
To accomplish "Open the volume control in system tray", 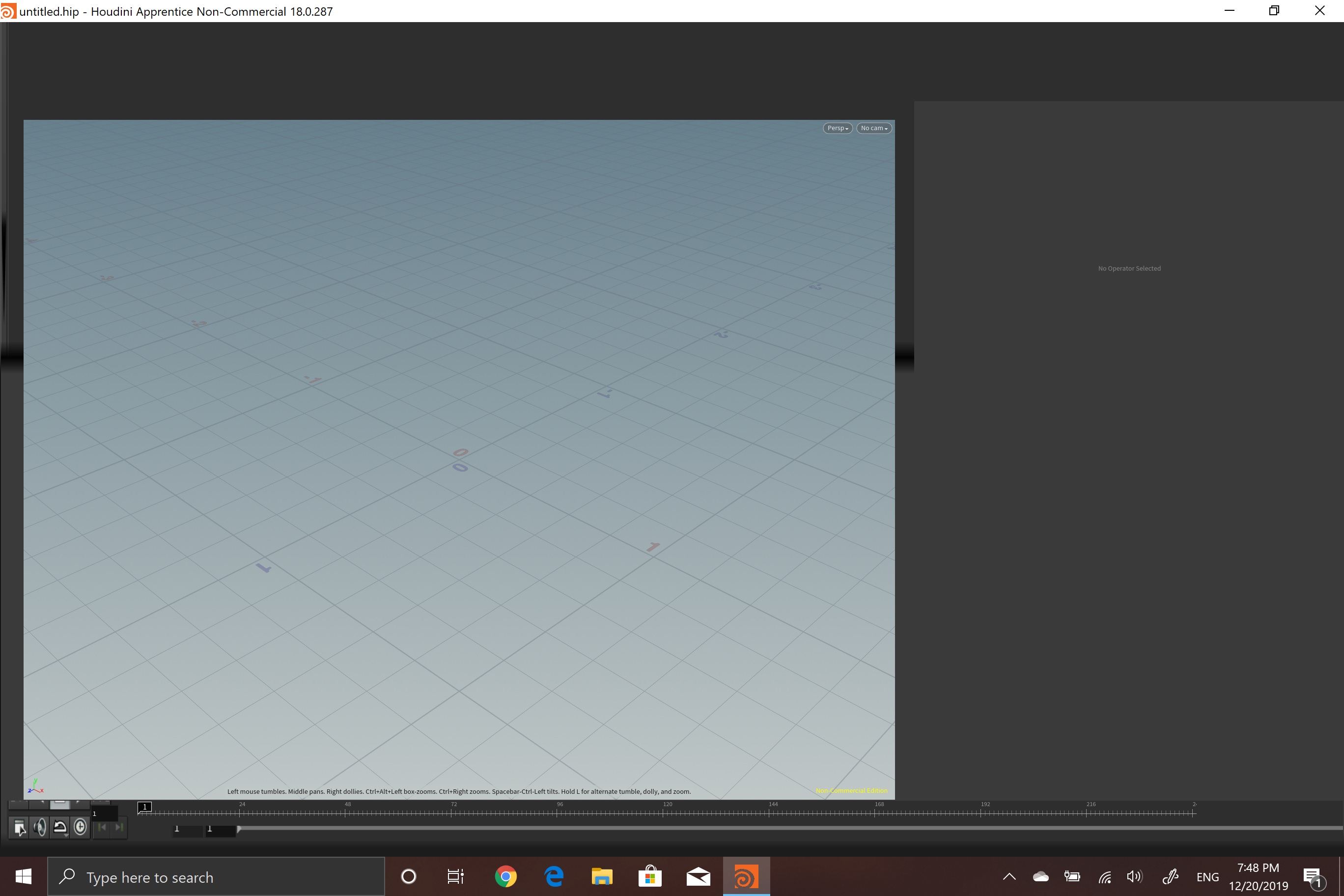I will (1134, 876).
